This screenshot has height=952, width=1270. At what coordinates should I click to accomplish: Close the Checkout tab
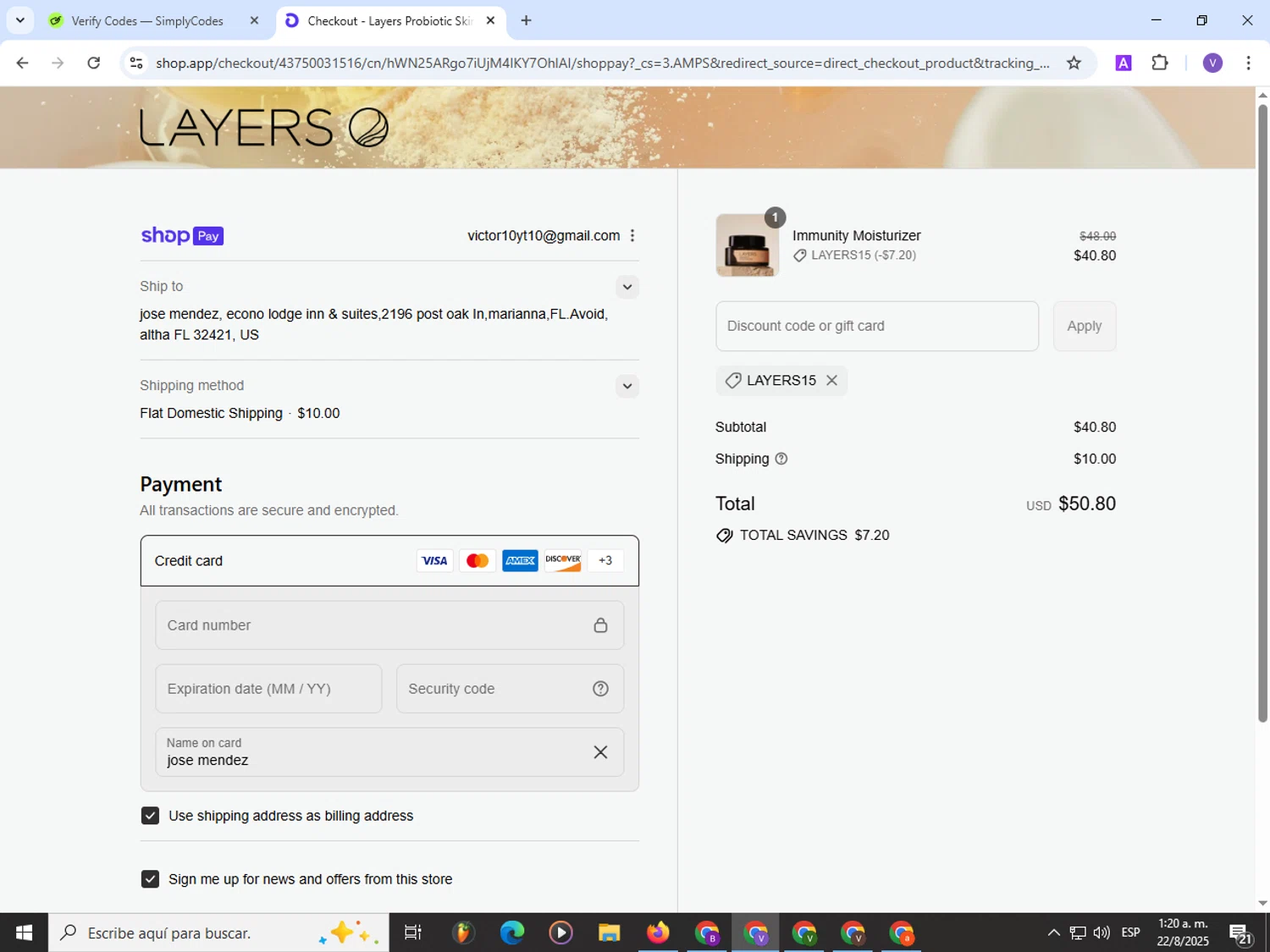click(490, 21)
